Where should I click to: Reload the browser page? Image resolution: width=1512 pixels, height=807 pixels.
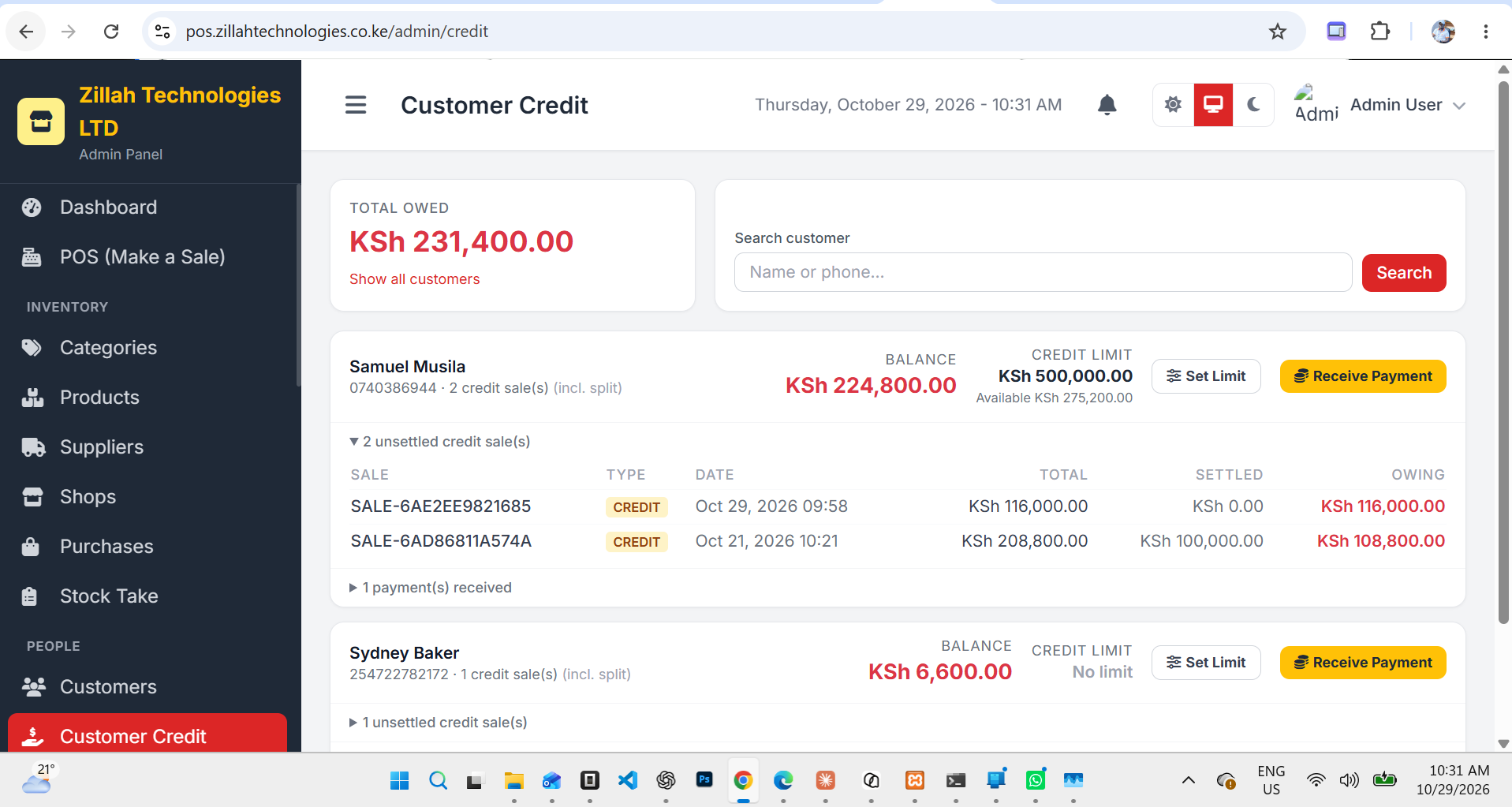pyautogui.click(x=111, y=32)
